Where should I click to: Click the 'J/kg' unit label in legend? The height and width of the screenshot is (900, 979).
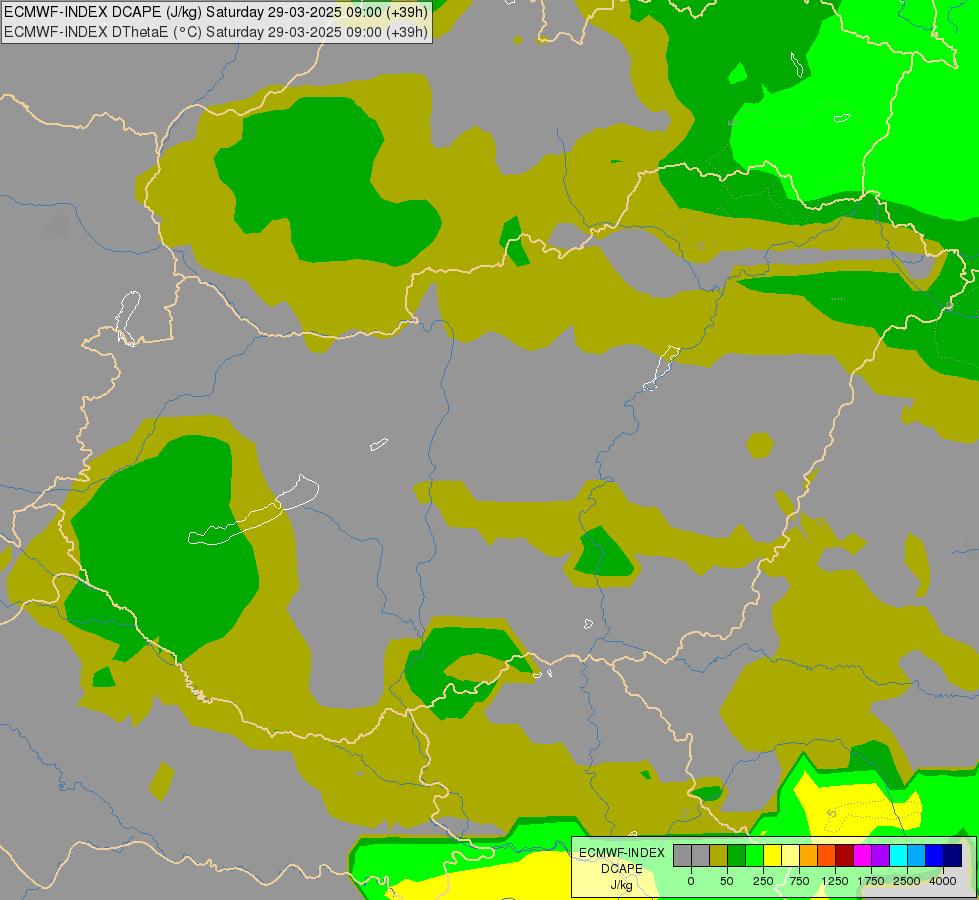[621, 885]
